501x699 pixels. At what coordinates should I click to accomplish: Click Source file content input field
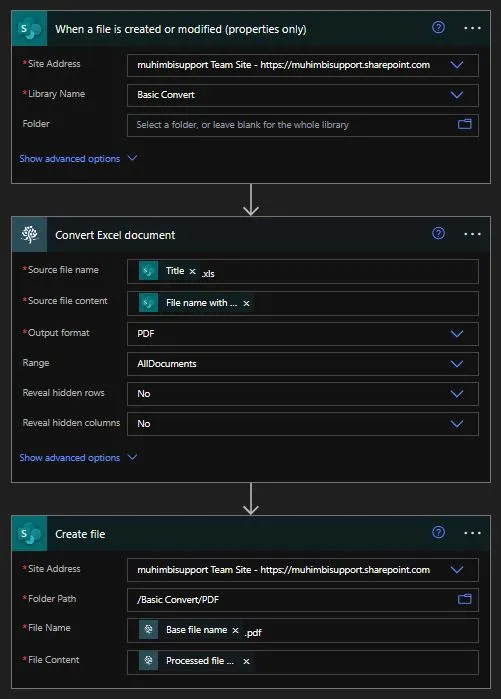[x=303, y=303]
